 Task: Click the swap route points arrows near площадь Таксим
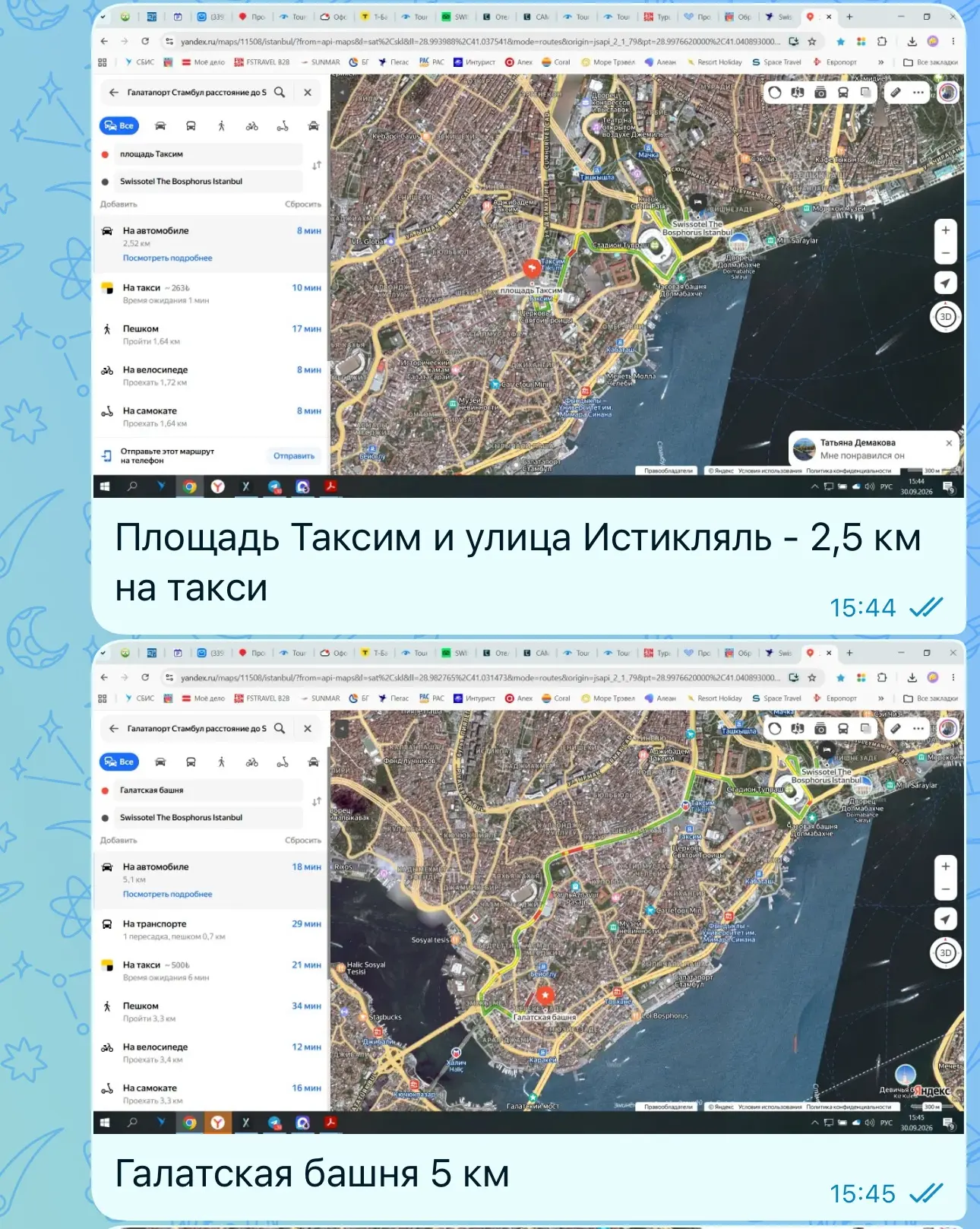(317, 165)
